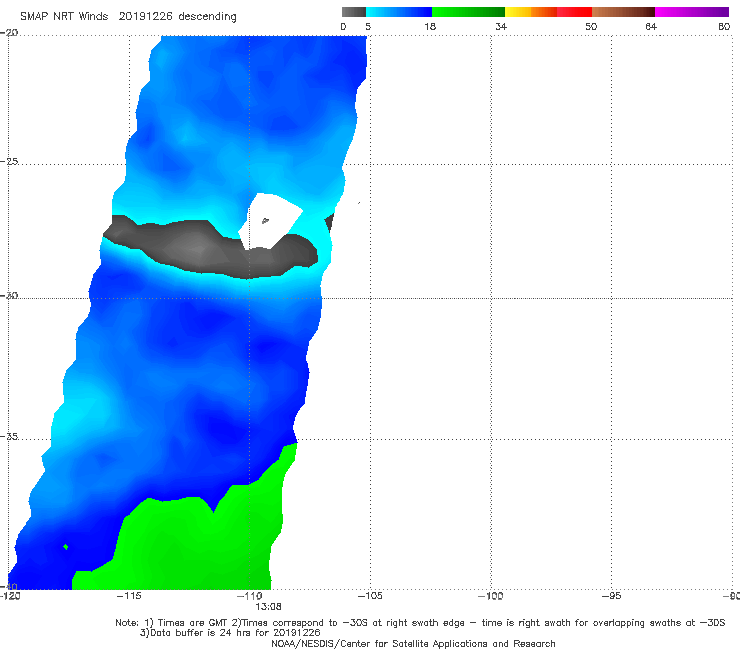Click the -35 latitude axis label

[9, 436]
